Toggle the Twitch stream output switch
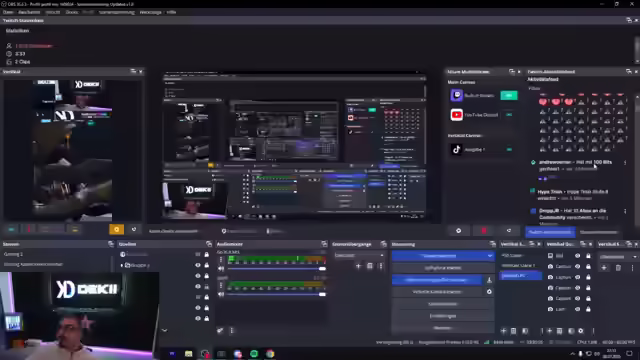This screenshot has width=640, height=360. (x=509, y=95)
